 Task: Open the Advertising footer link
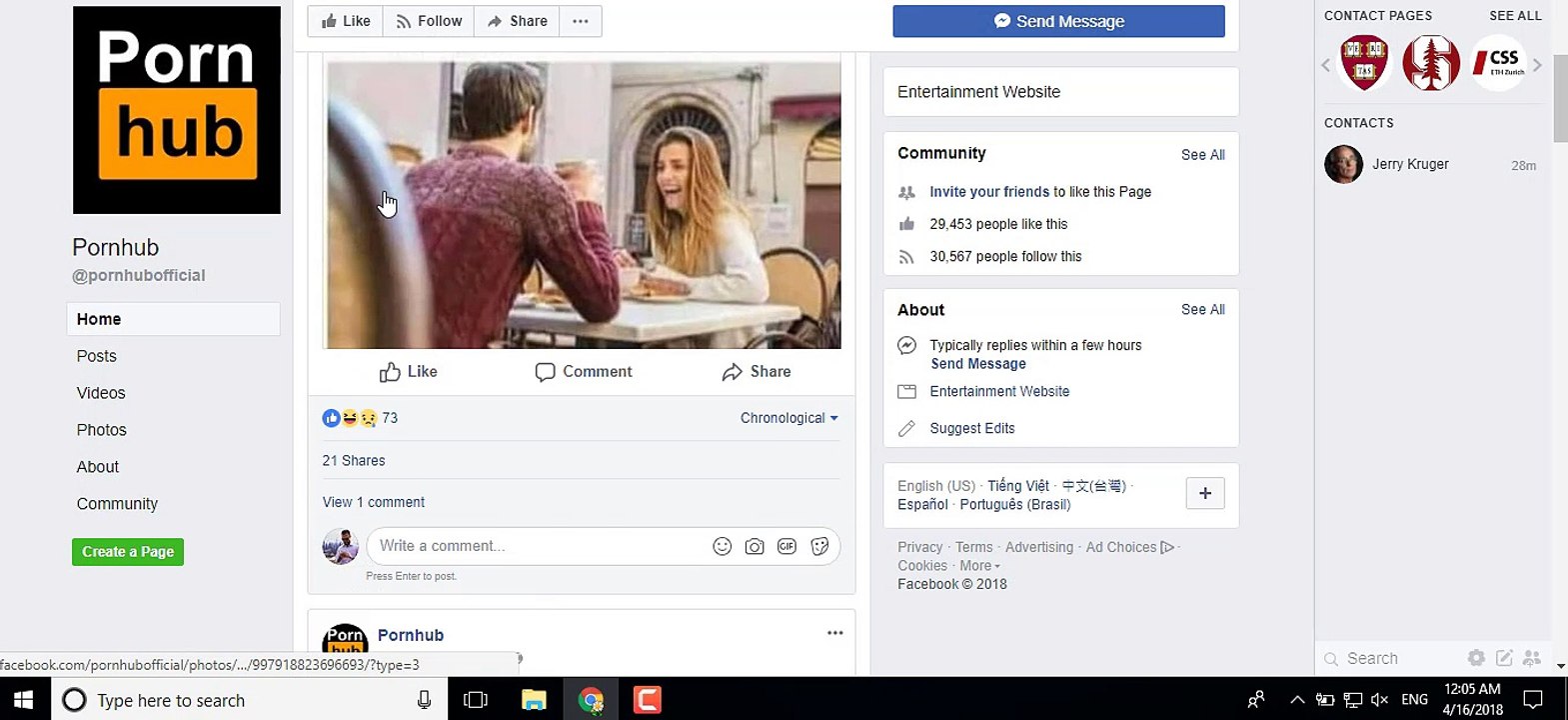coord(1039,547)
